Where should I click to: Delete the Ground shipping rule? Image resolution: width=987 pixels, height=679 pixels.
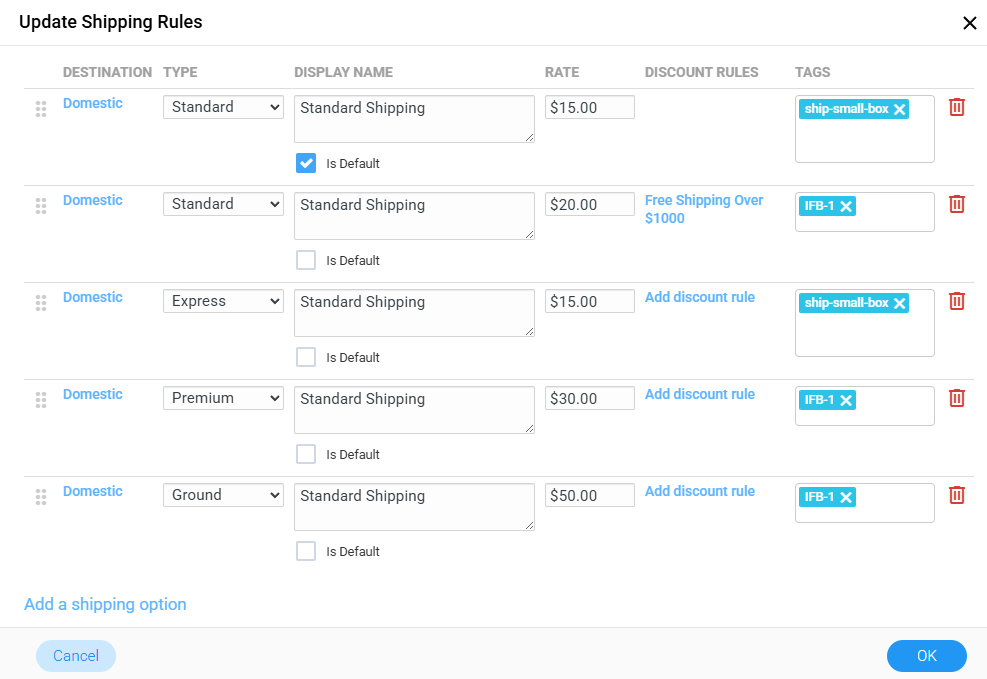click(x=956, y=495)
